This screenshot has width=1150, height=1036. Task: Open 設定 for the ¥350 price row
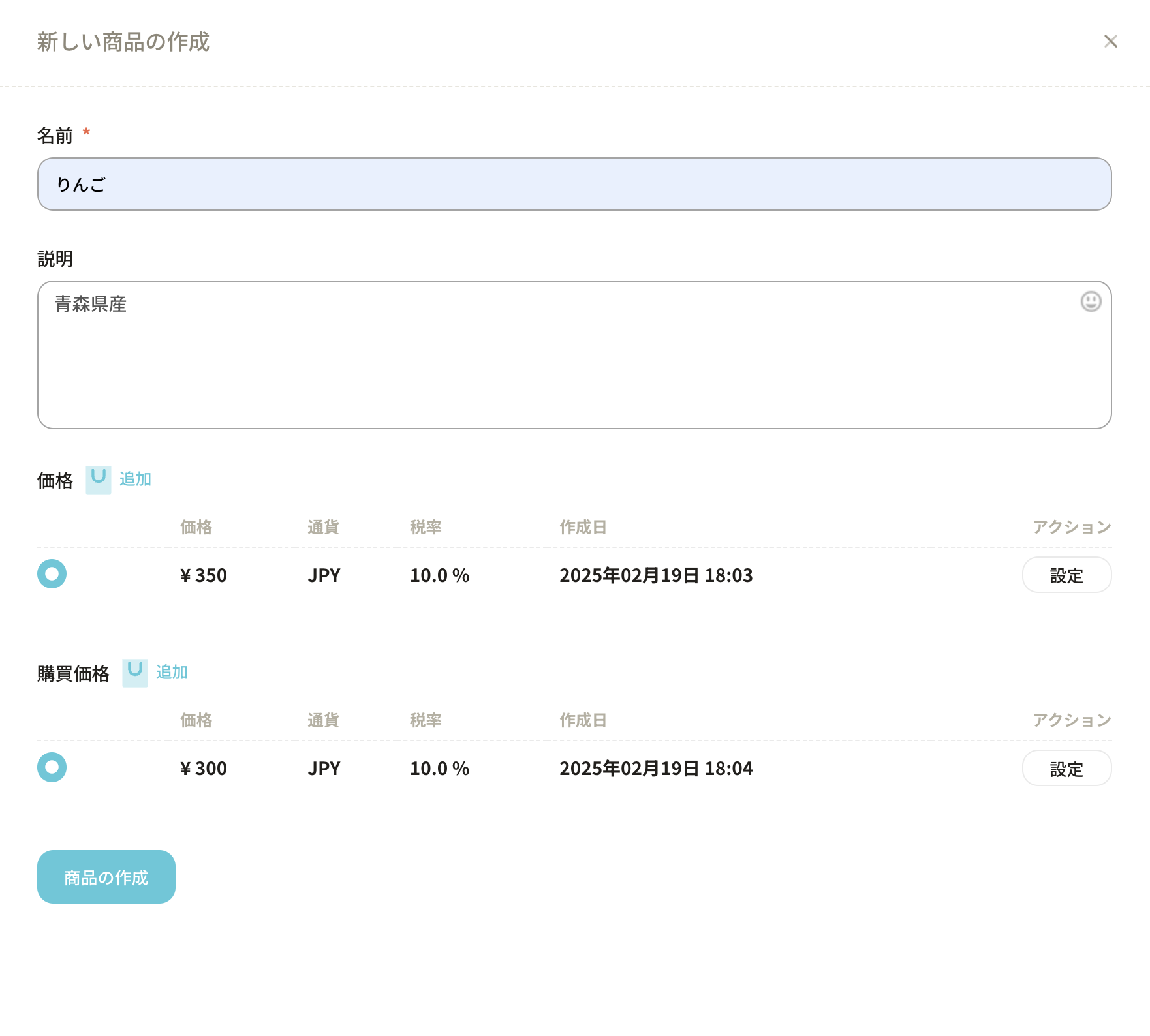[x=1066, y=575]
